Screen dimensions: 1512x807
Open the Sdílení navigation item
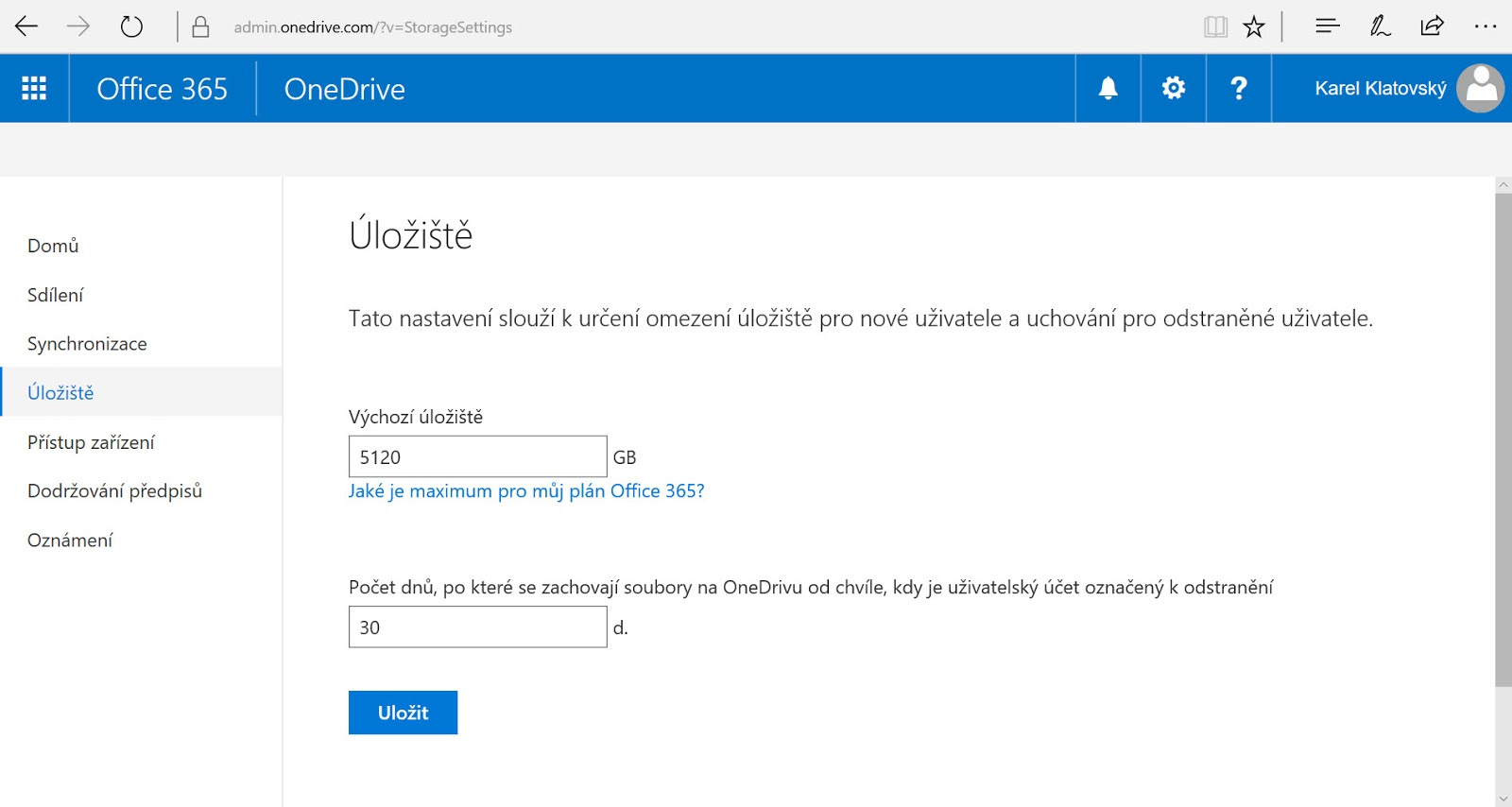[x=142, y=295]
